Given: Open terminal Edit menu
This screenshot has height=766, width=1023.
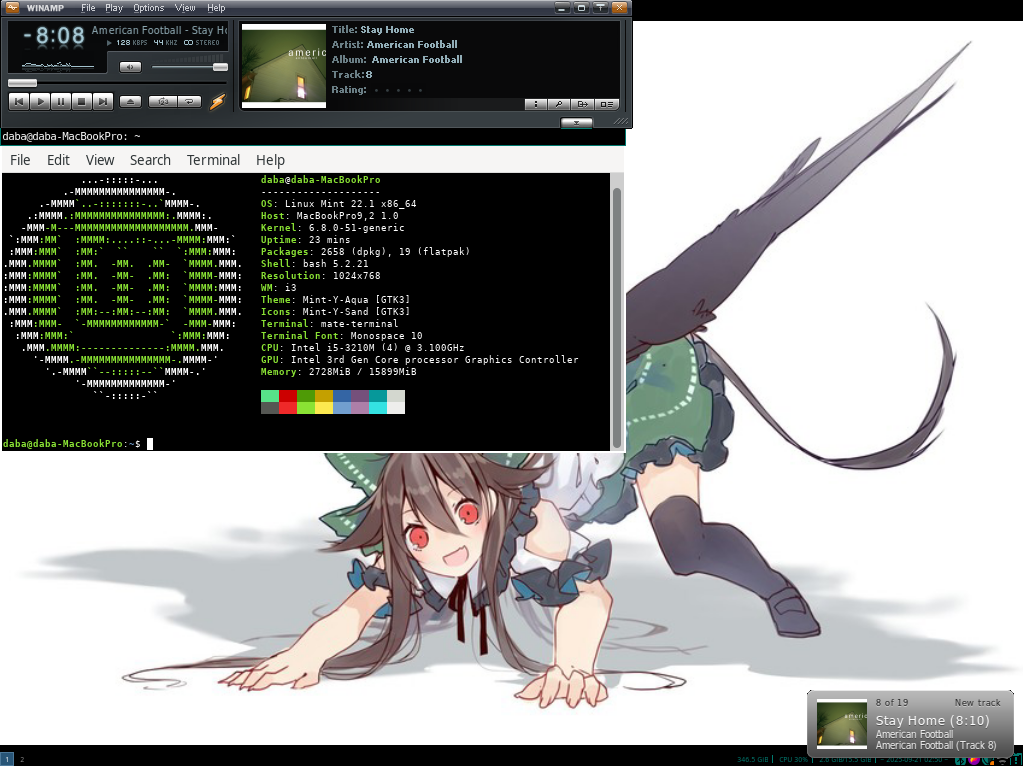Looking at the screenshot, I should coord(58,160).
